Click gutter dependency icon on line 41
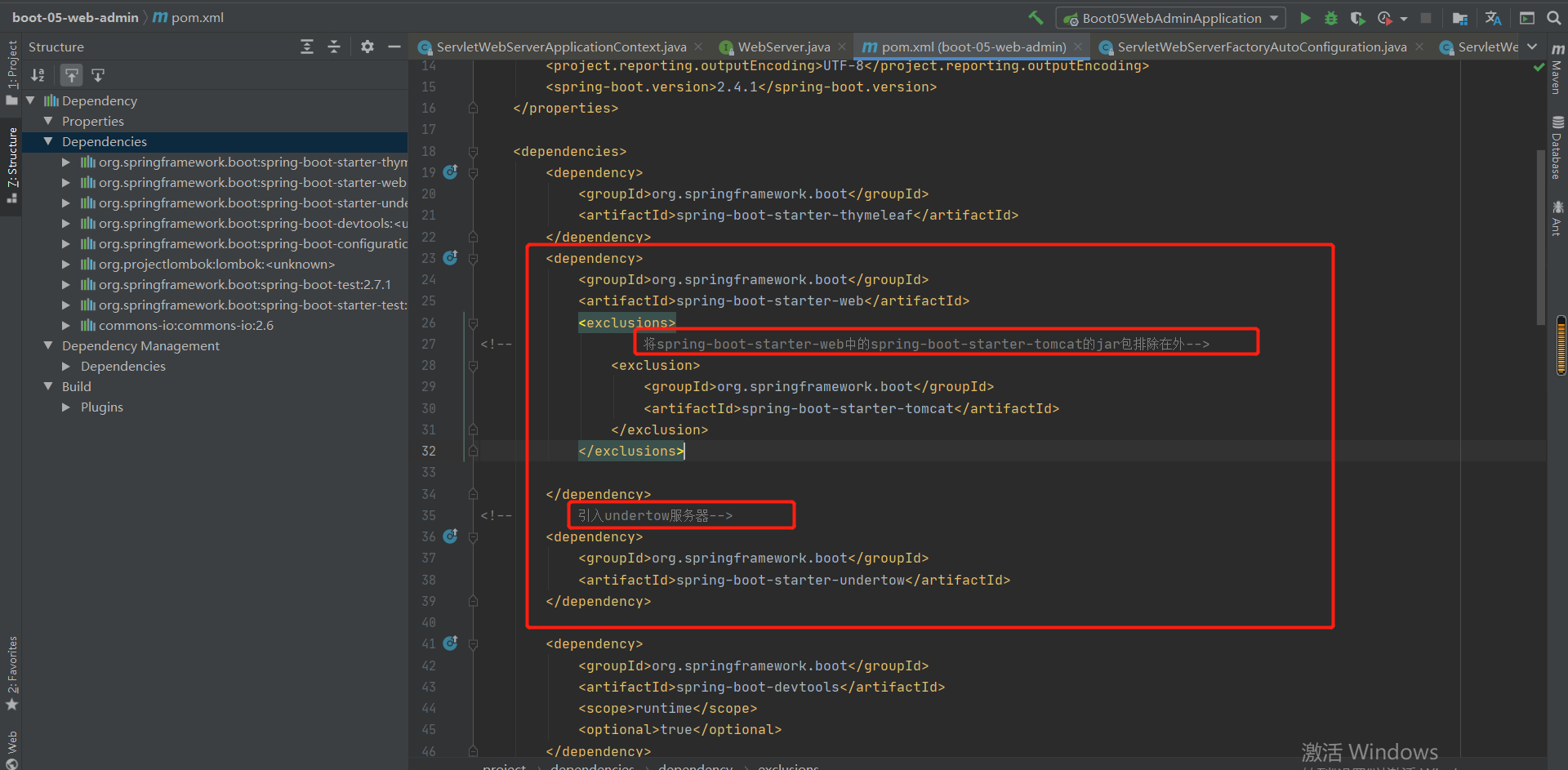The height and width of the screenshot is (770, 1568). [x=450, y=643]
